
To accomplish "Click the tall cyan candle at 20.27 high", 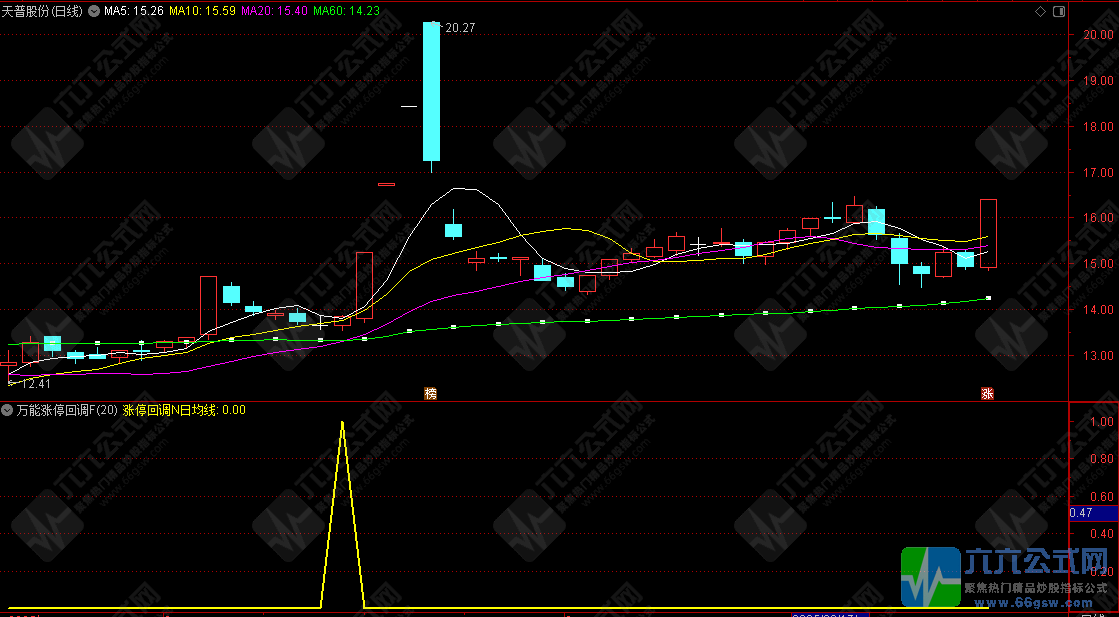I will (431, 90).
